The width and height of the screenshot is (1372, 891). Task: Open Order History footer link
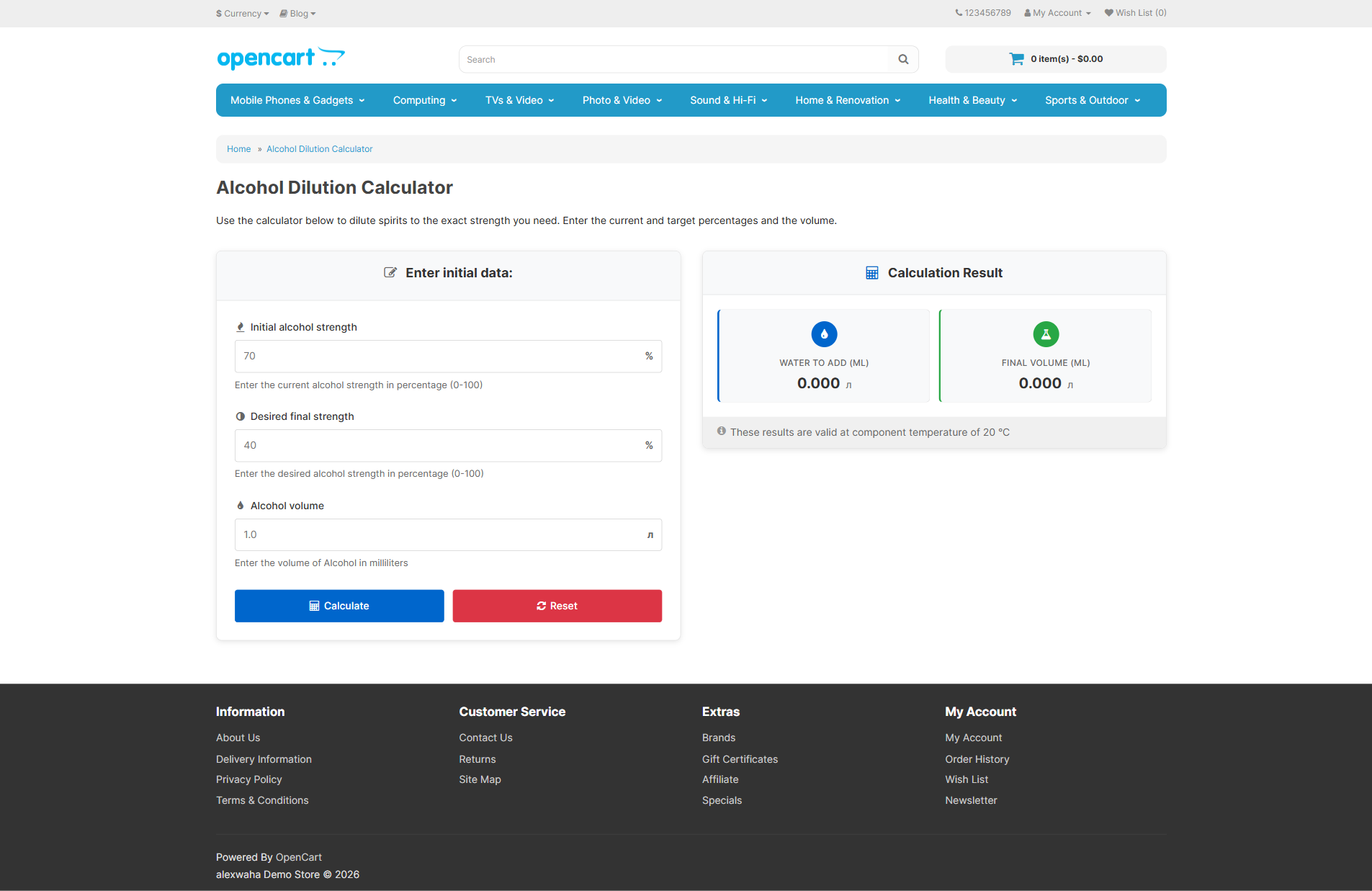coord(977,759)
